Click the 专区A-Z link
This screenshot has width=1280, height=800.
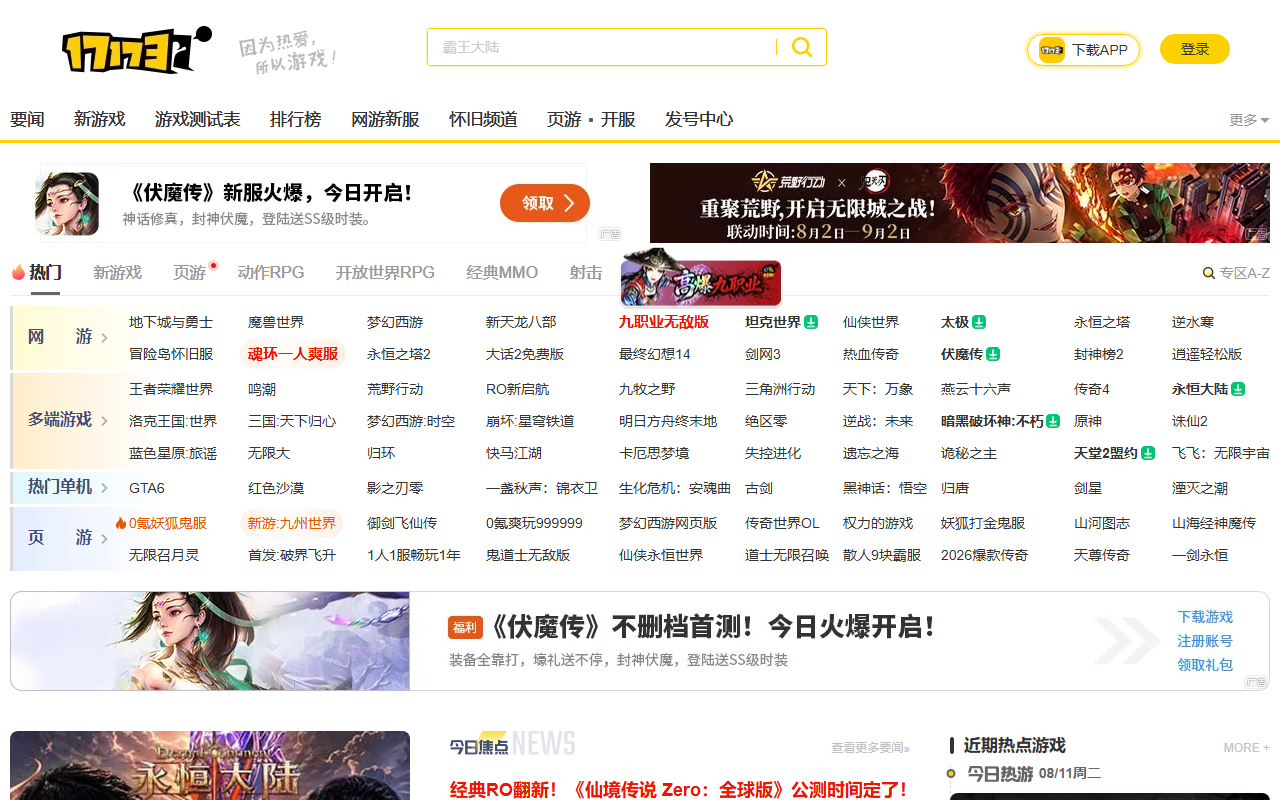tap(1244, 273)
